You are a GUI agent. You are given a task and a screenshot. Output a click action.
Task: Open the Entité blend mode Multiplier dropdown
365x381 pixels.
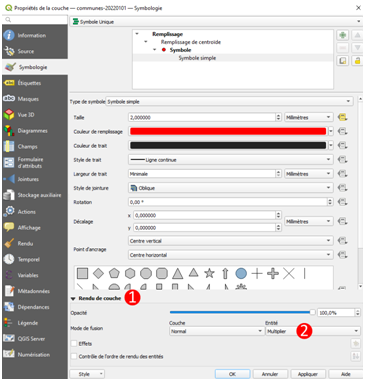point(313,331)
